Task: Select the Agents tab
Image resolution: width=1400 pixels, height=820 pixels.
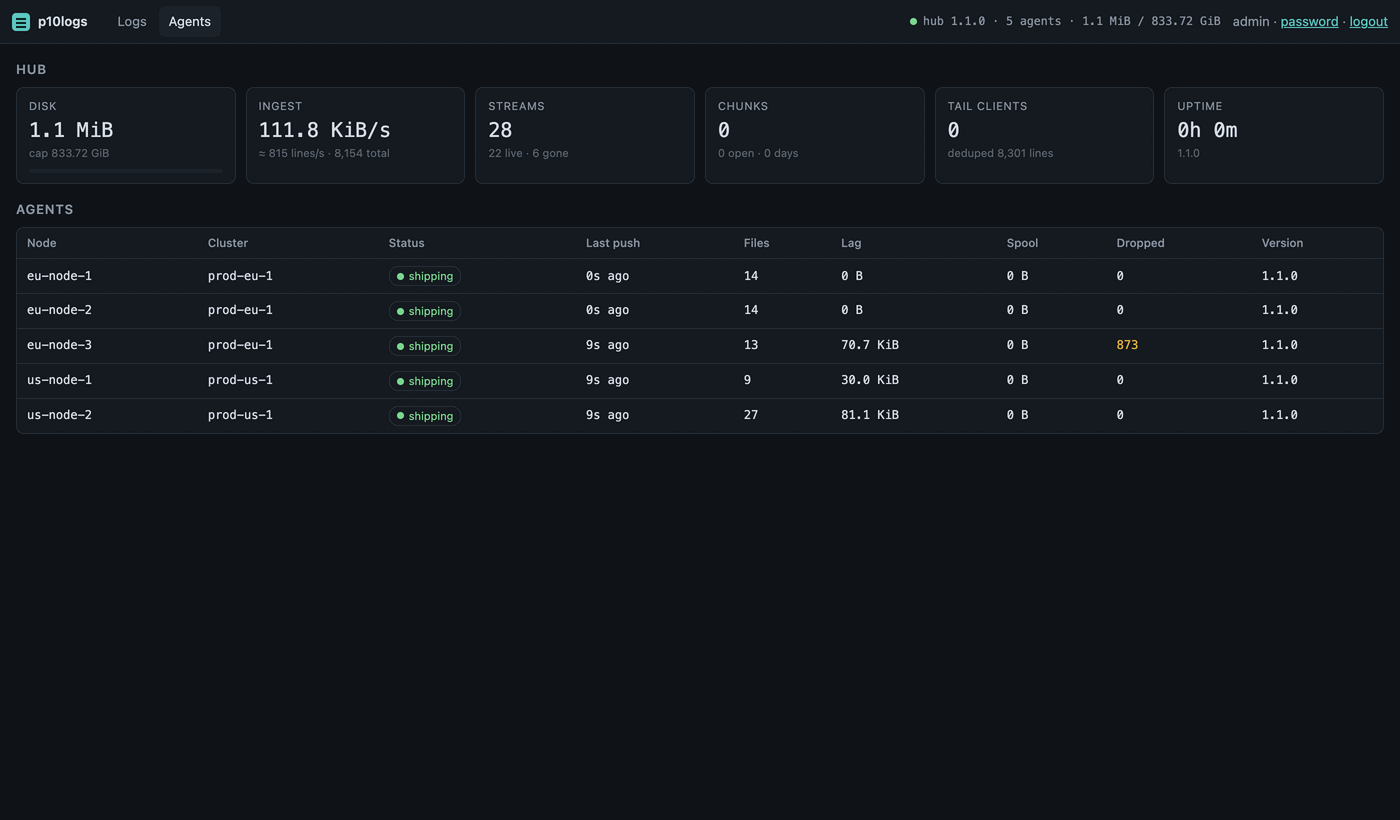Action: pos(190,22)
